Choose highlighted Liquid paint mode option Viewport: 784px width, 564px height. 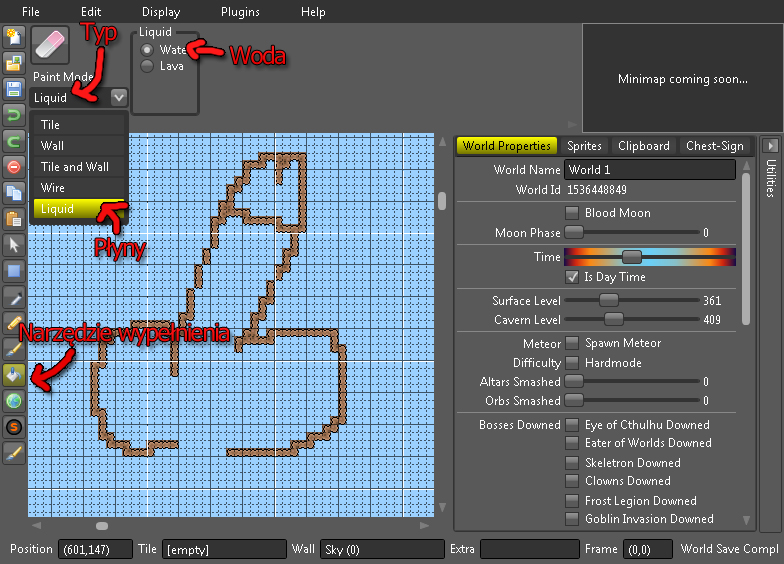tap(78, 208)
